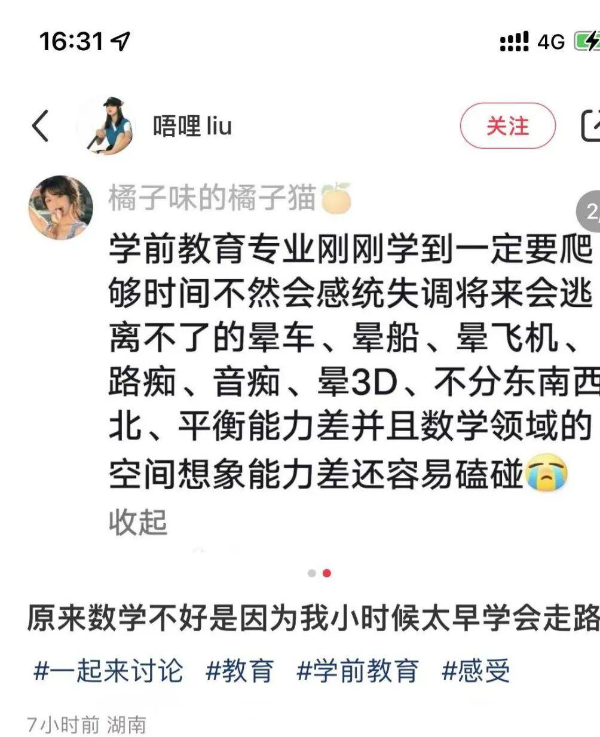Open hashtag #教育

pos(240,670)
